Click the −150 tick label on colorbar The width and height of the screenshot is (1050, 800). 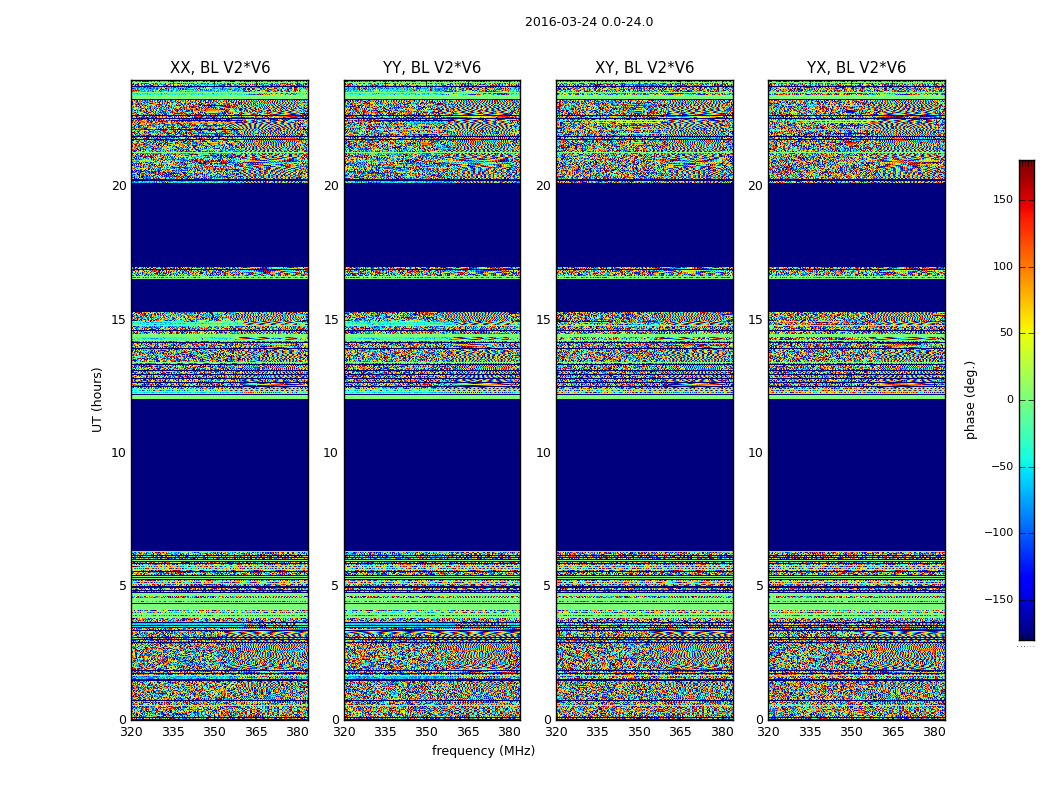[x=998, y=600]
